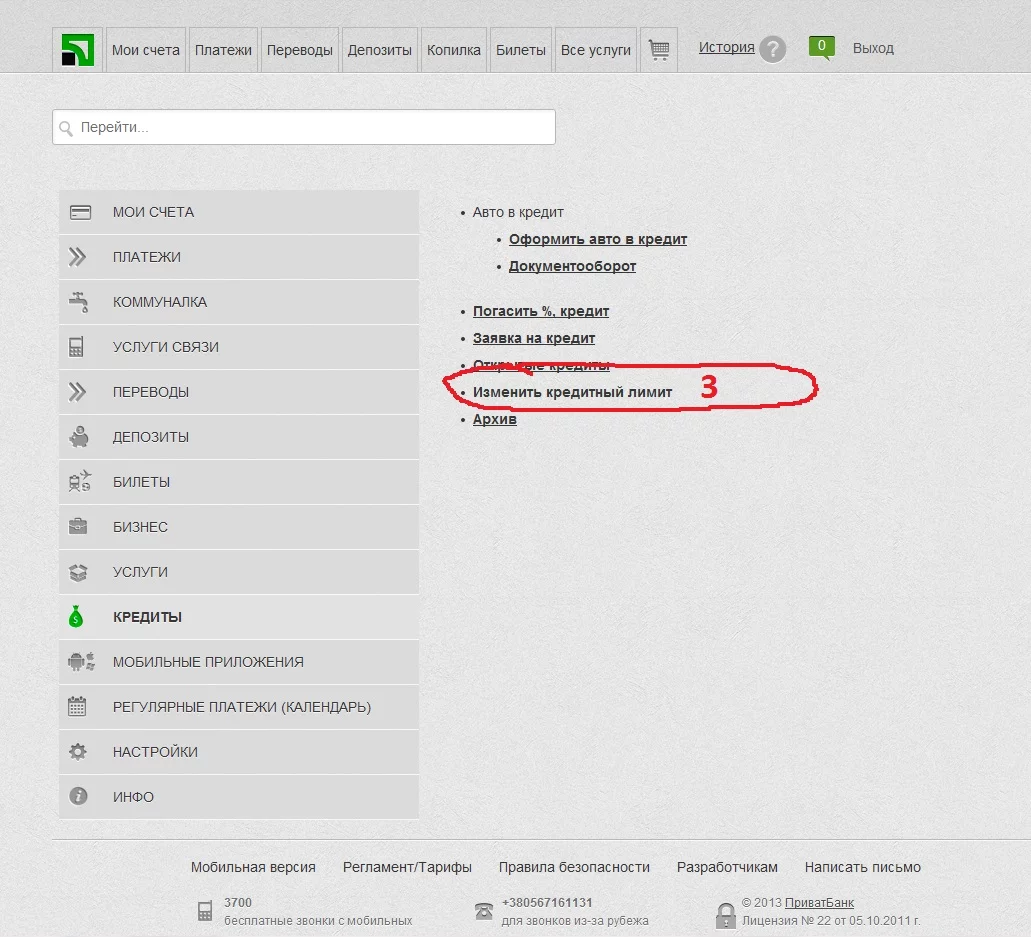Open the Заявка на кредит link
This screenshot has width=1031, height=937.
point(533,338)
